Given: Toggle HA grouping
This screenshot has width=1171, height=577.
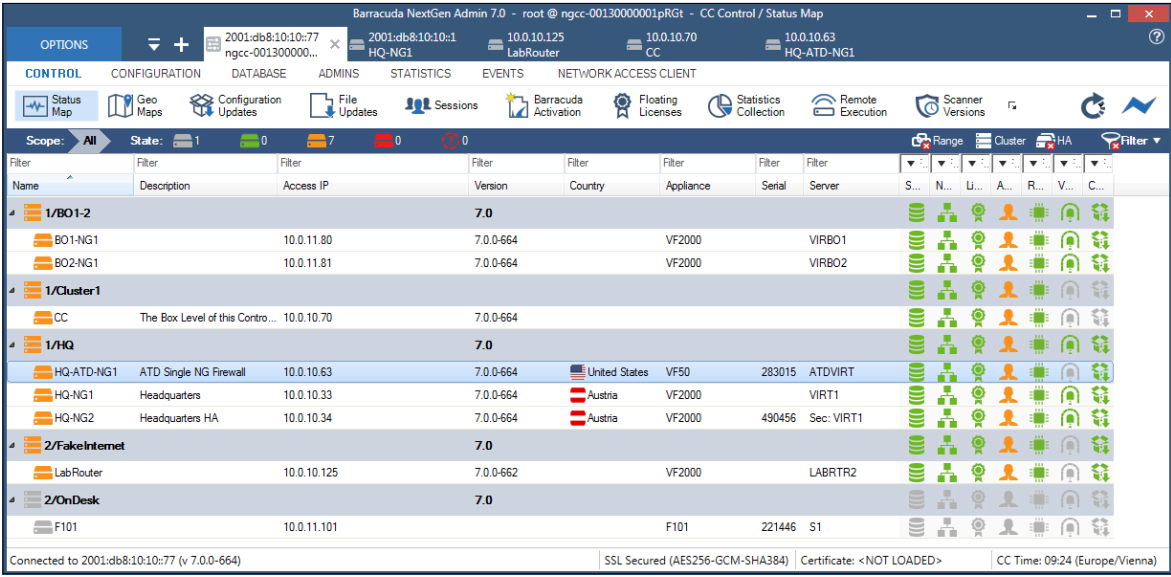Looking at the screenshot, I should pyautogui.click(x=1054, y=140).
